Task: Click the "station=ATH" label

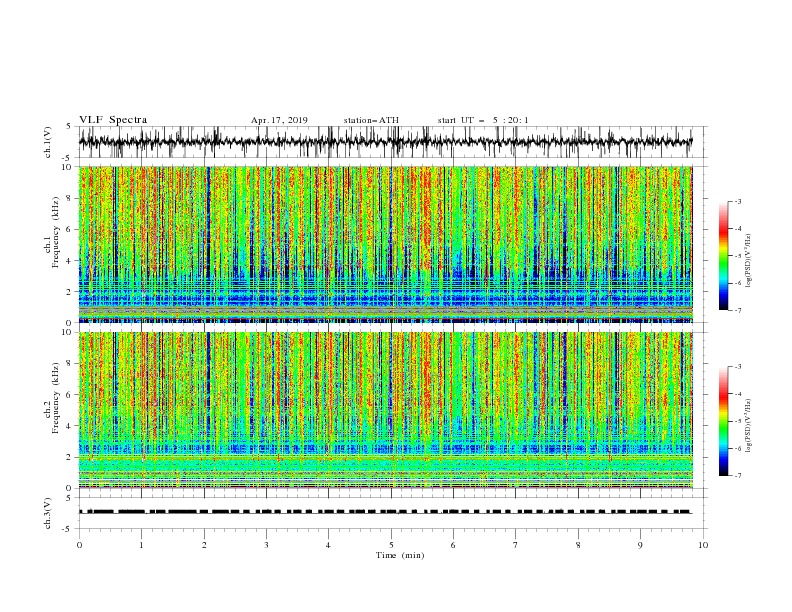Action: point(371,120)
